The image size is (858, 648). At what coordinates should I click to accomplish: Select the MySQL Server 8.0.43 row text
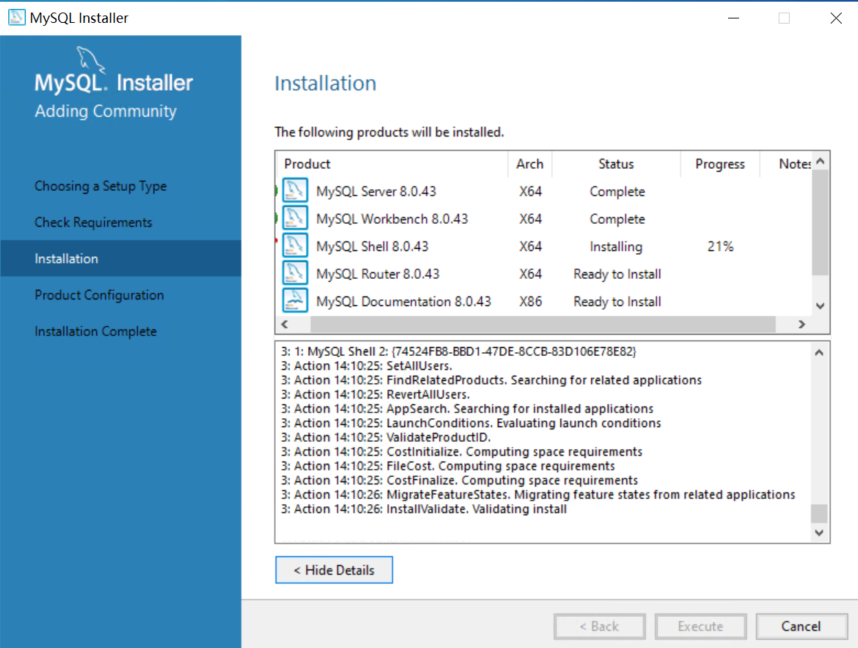point(376,192)
